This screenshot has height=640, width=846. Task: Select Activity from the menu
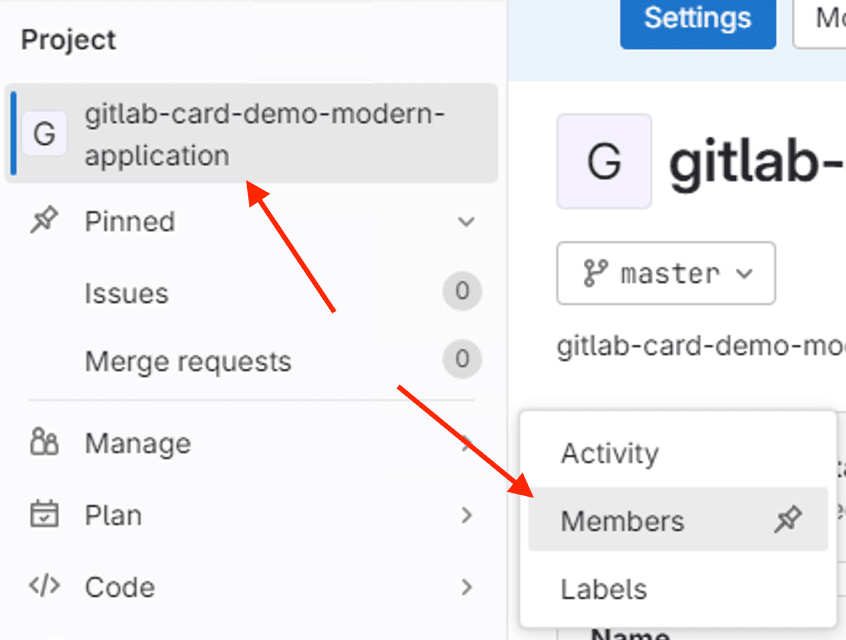pos(609,453)
